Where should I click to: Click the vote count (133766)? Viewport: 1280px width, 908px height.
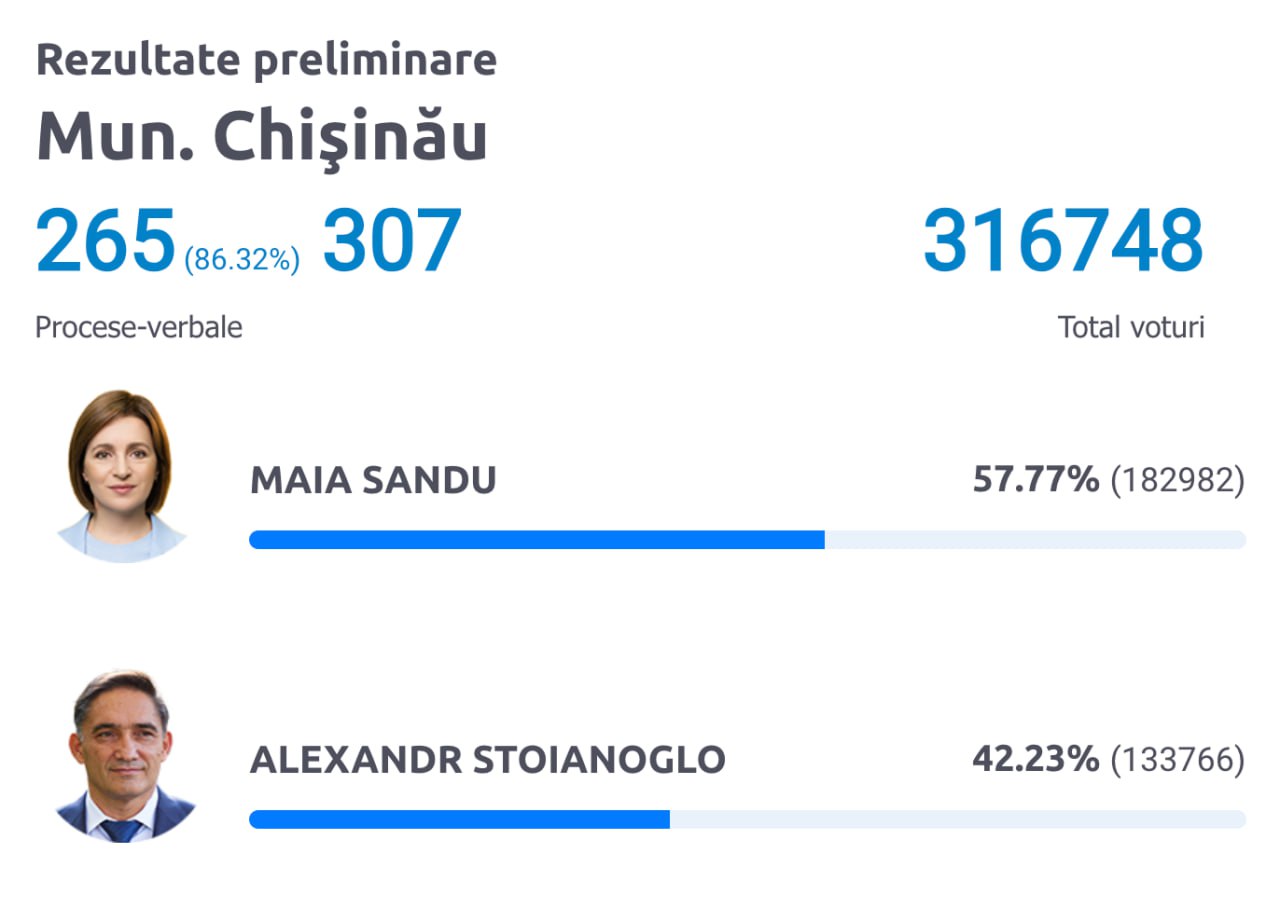1178,761
